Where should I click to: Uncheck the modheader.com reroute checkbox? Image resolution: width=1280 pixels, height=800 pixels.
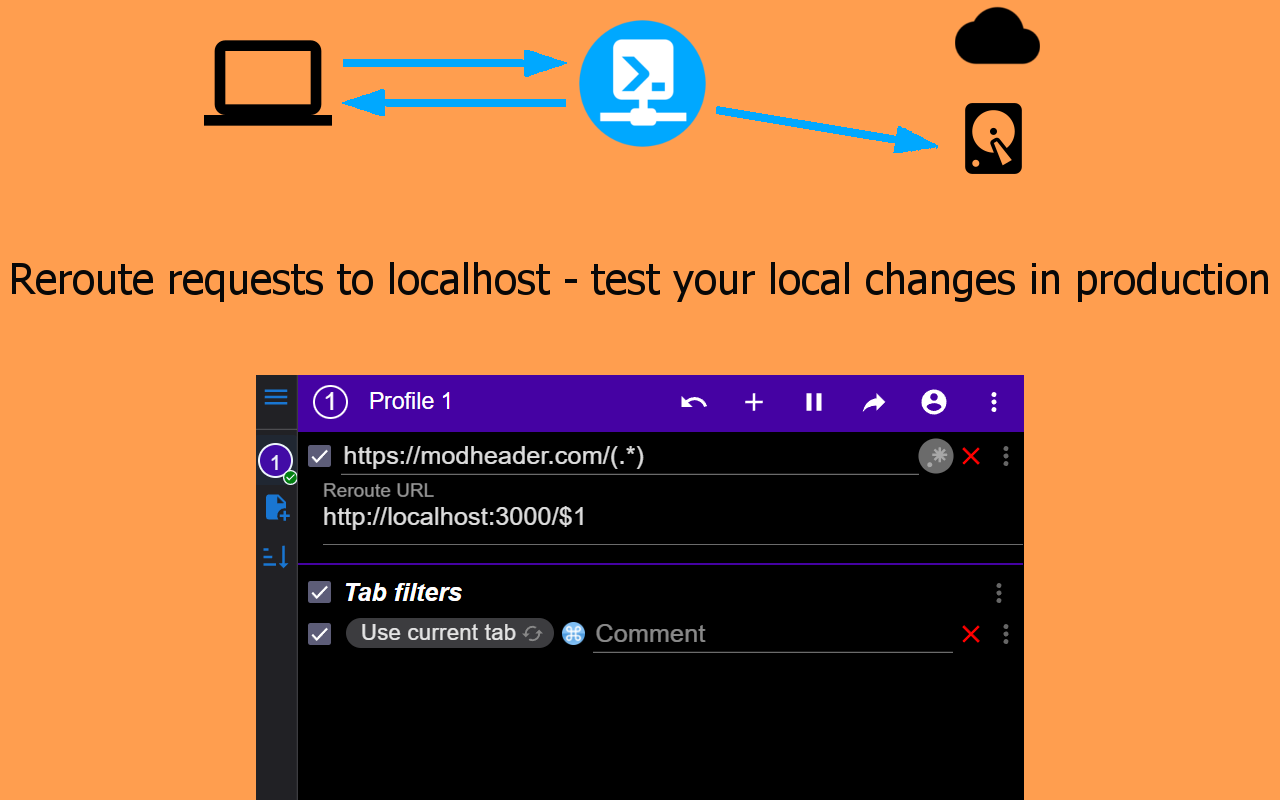319,456
